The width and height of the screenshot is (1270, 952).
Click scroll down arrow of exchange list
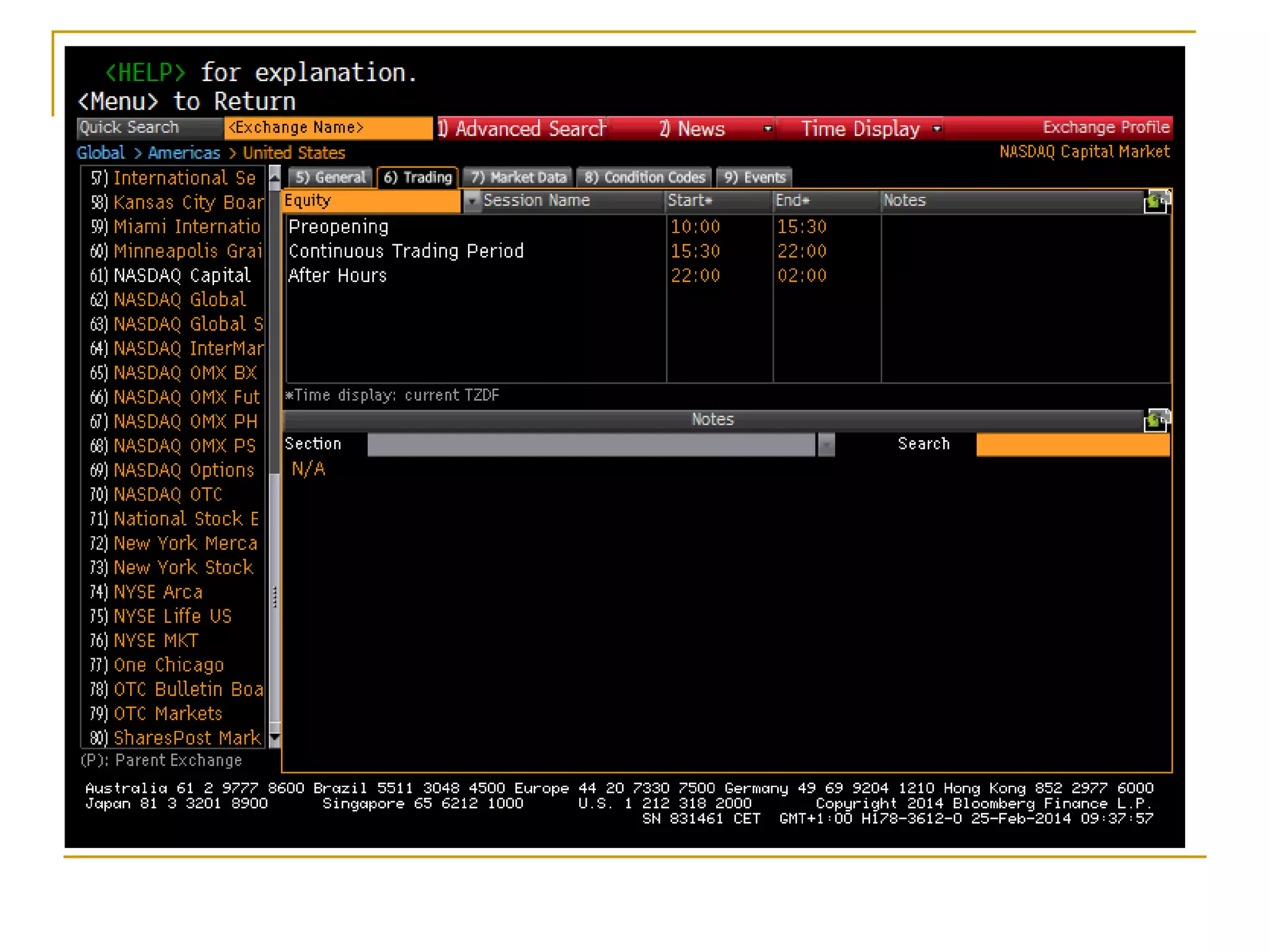[x=275, y=737]
